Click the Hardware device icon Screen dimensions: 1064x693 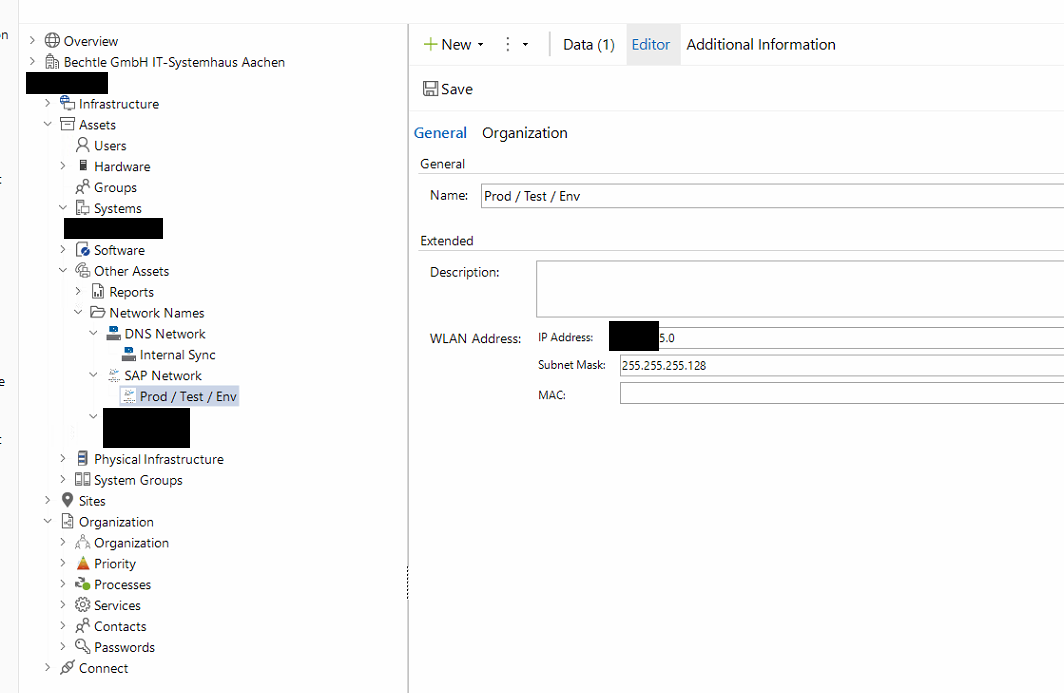click(x=83, y=167)
